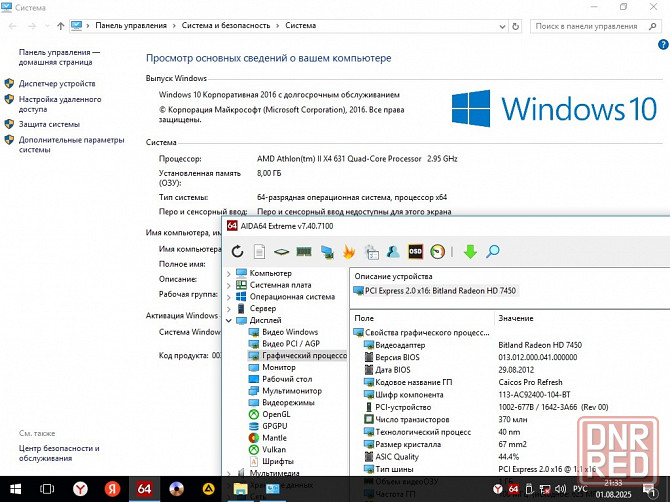Viewport: 670px width, 502px height.
Task: Select Видеорежимы tree item
Action: coord(288,402)
